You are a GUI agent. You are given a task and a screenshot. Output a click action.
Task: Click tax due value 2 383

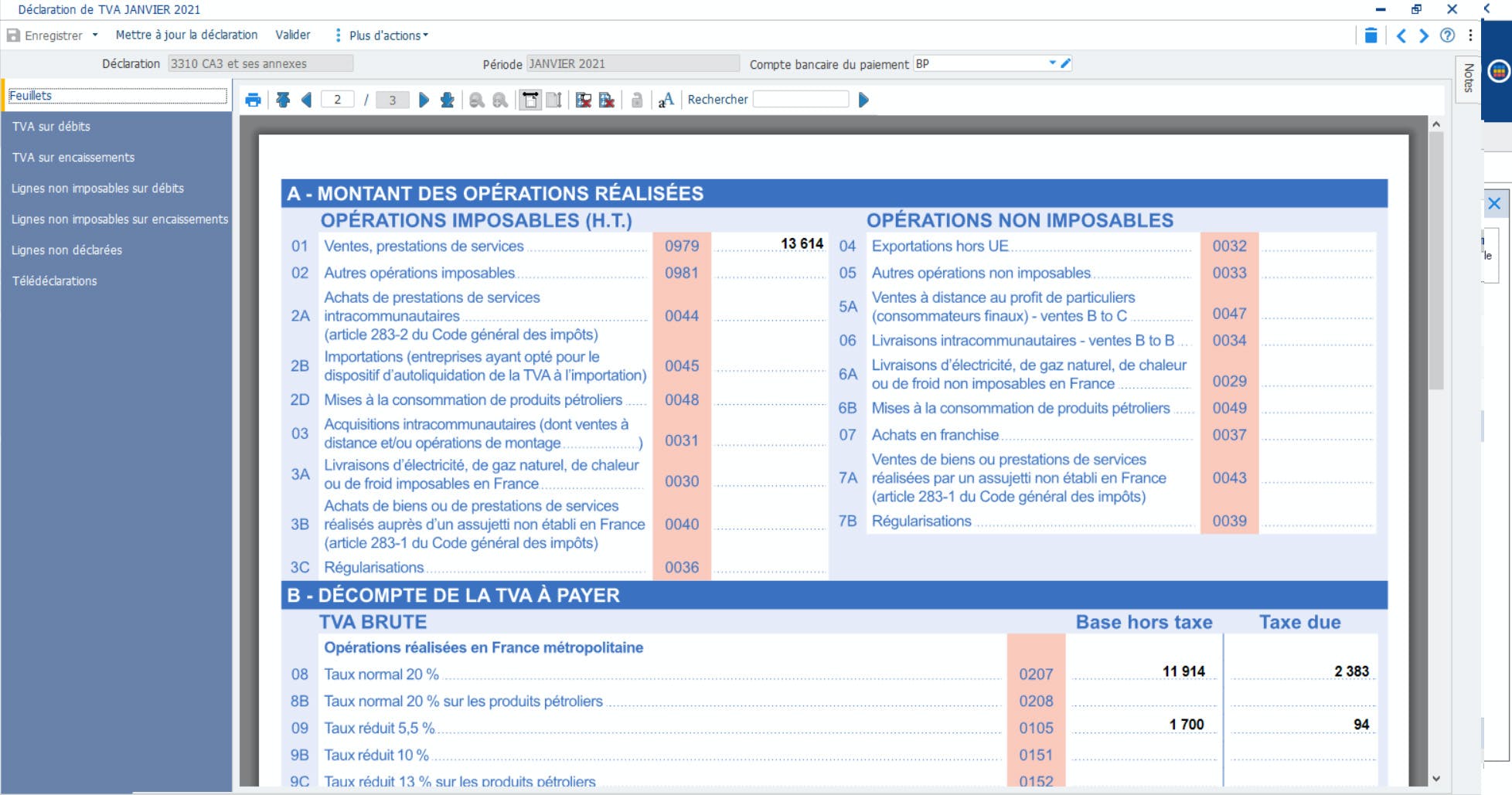[x=1351, y=671]
